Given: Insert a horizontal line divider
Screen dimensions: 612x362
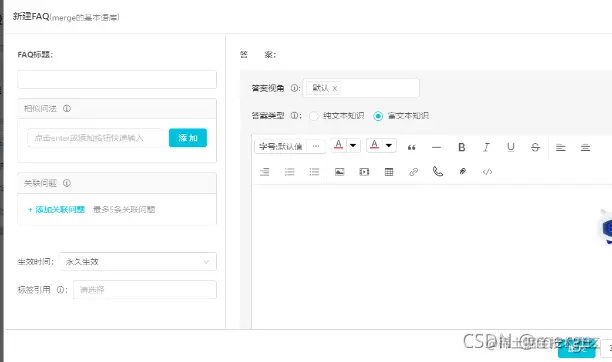Looking at the screenshot, I should 436,148.
